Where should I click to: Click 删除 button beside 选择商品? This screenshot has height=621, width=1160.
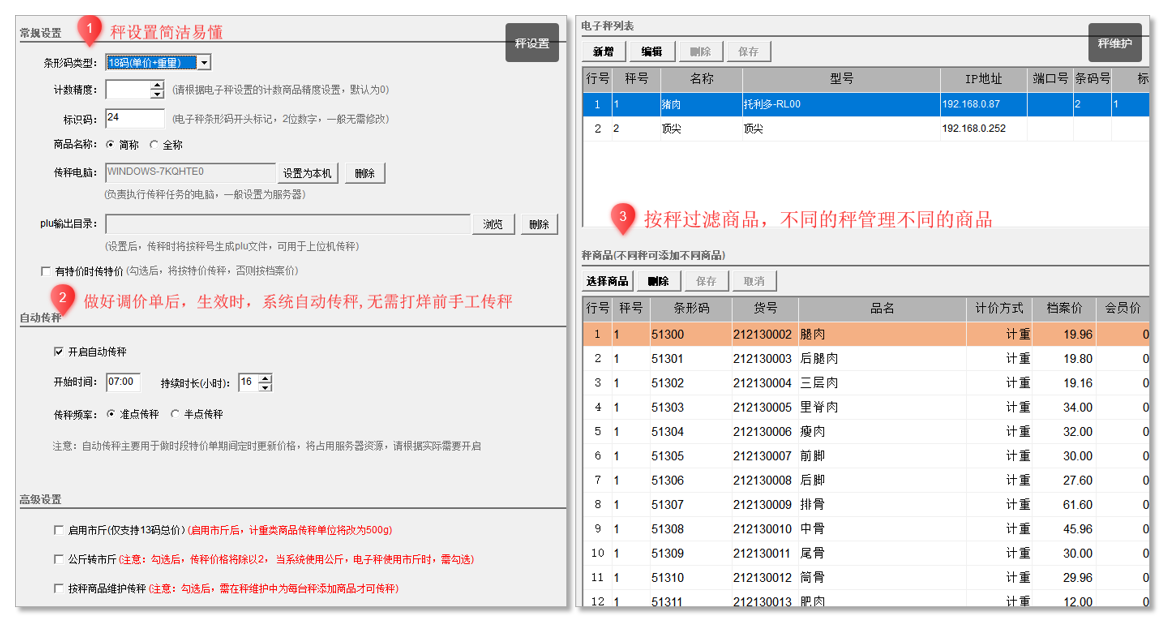pyautogui.click(x=658, y=281)
